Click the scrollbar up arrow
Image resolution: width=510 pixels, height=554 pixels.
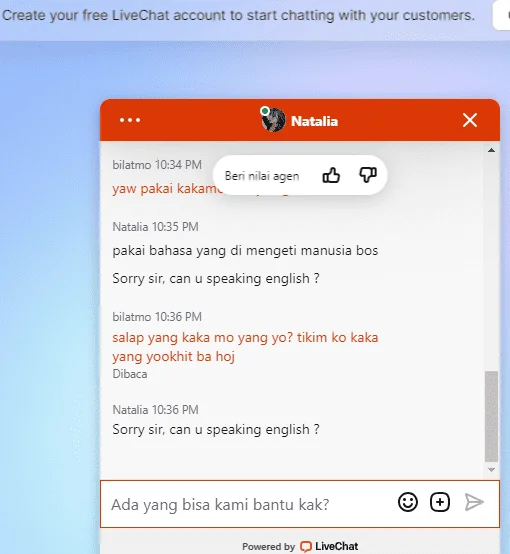(x=491, y=150)
